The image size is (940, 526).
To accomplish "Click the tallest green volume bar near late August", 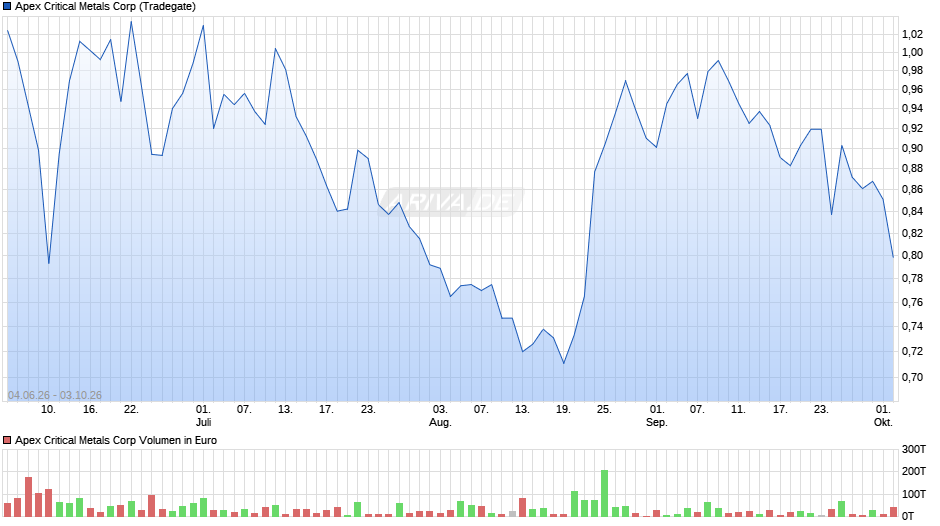I will click(604, 494).
